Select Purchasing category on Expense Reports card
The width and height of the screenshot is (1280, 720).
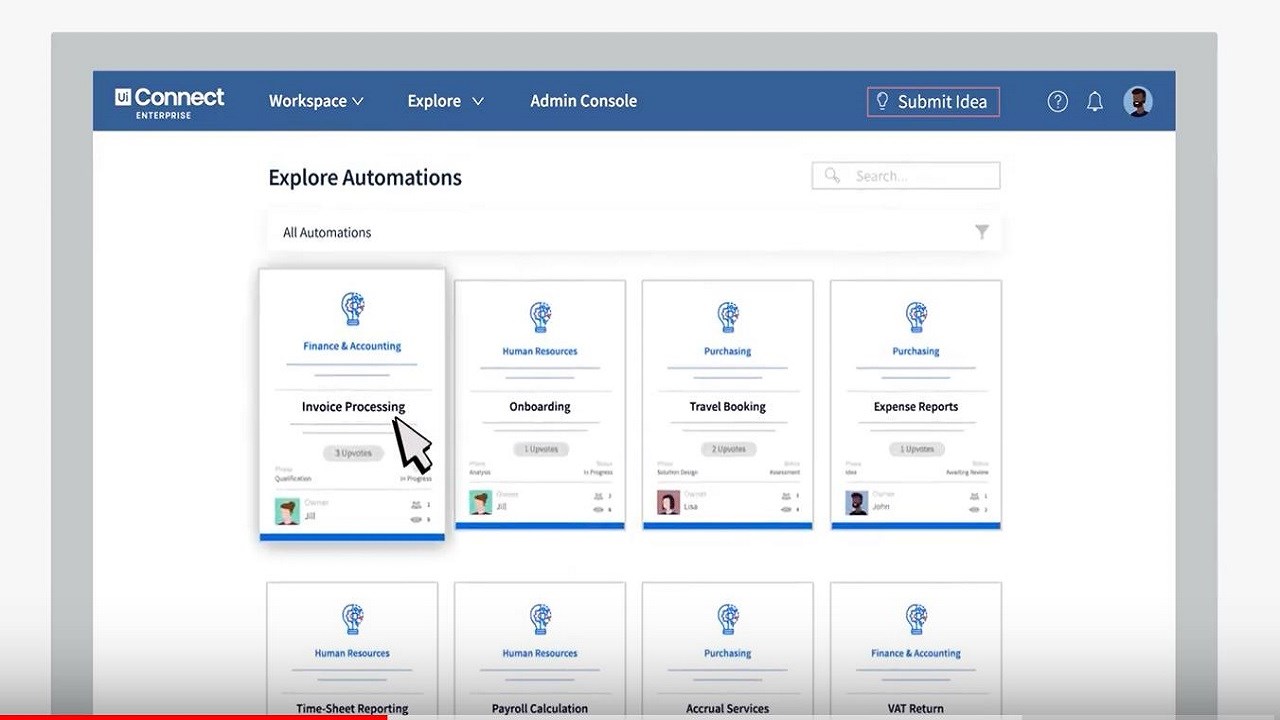916,351
